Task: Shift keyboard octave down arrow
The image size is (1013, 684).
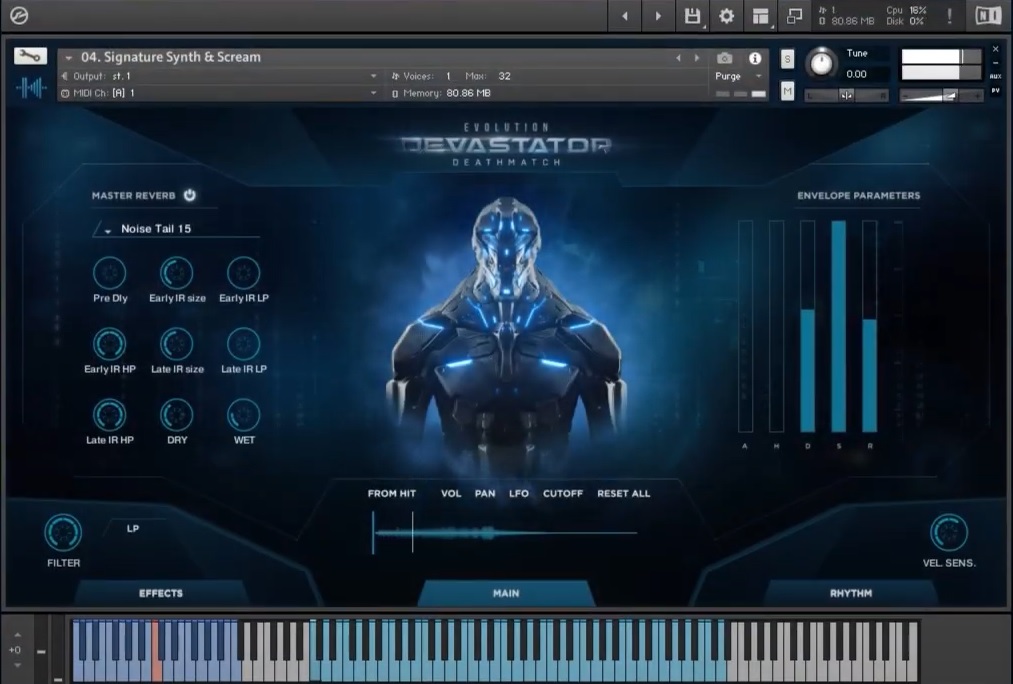Action: [x=17, y=665]
